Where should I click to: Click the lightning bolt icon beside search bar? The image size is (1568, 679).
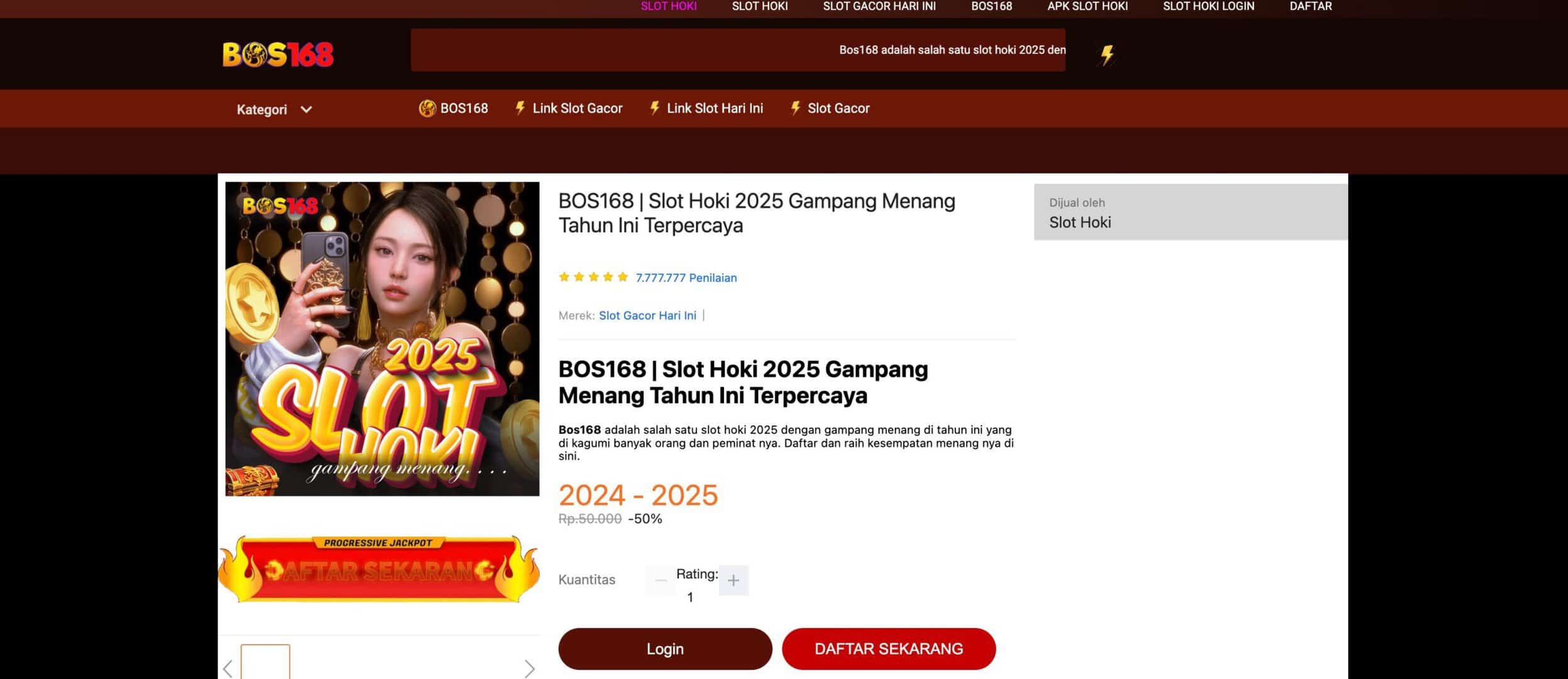(x=1107, y=55)
